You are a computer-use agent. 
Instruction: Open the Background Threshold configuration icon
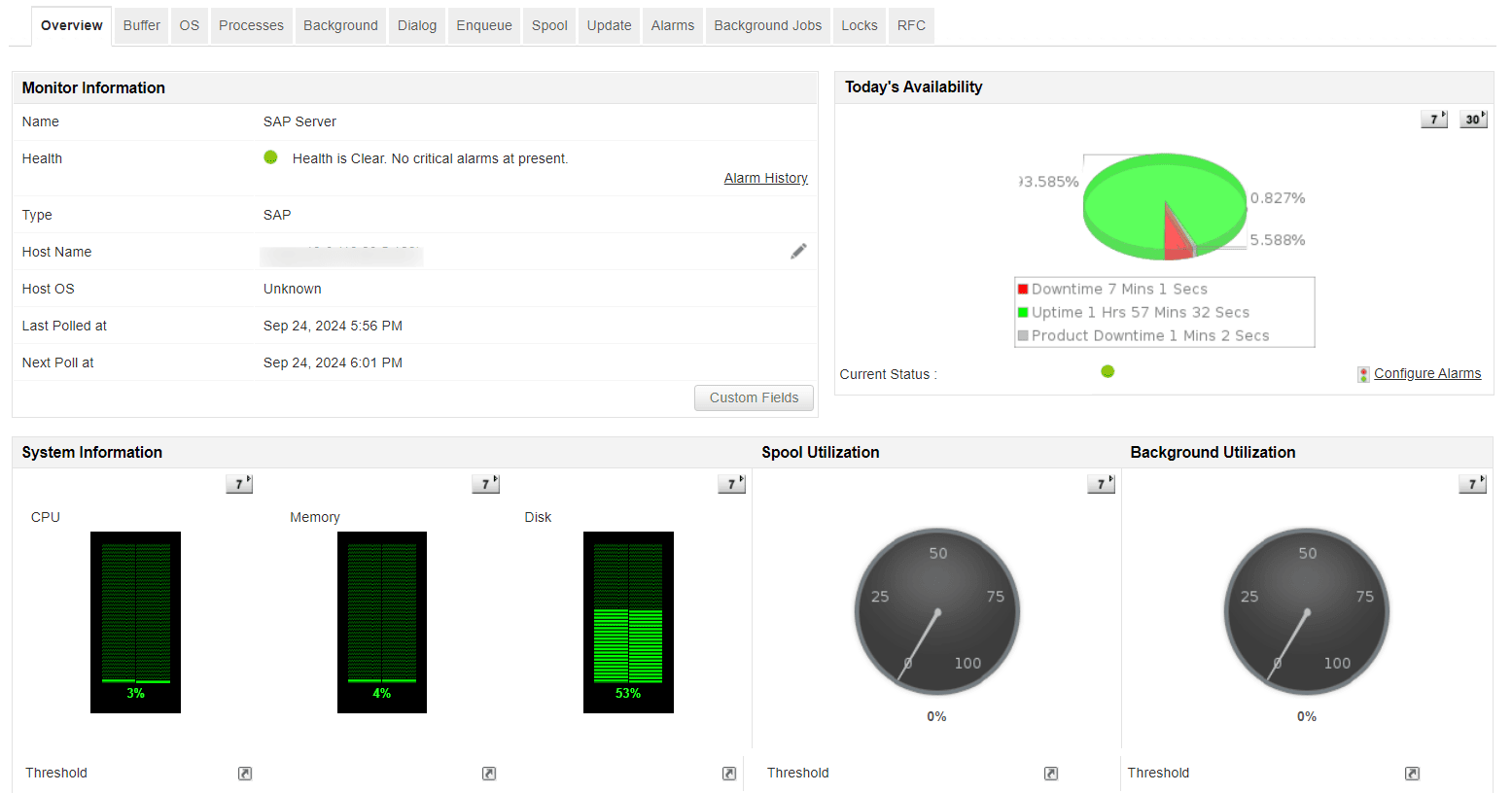click(1411, 773)
